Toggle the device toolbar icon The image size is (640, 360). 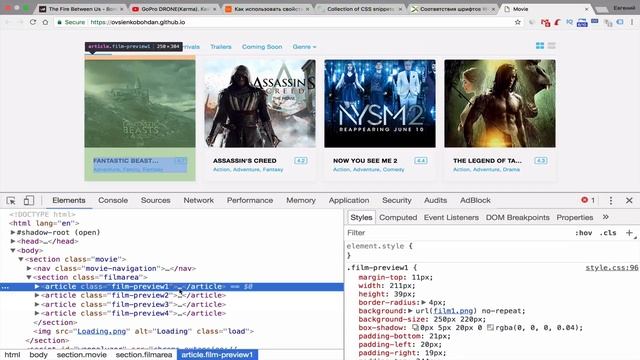[29, 200]
